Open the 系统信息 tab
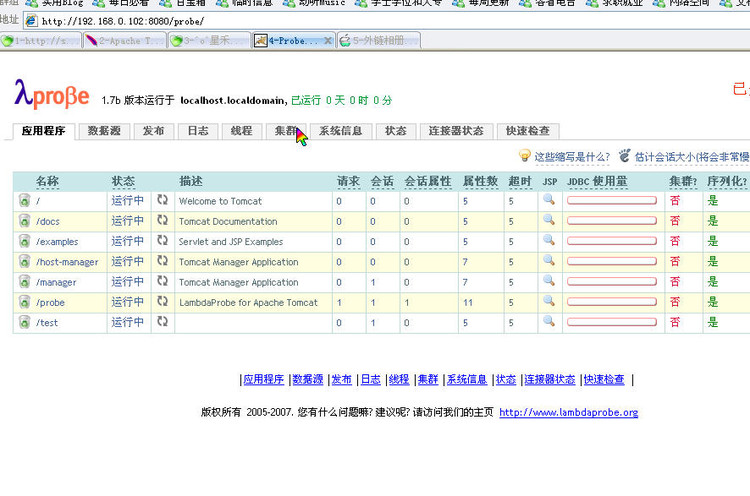Image resolution: width=750 pixels, height=496 pixels. coord(341,131)
